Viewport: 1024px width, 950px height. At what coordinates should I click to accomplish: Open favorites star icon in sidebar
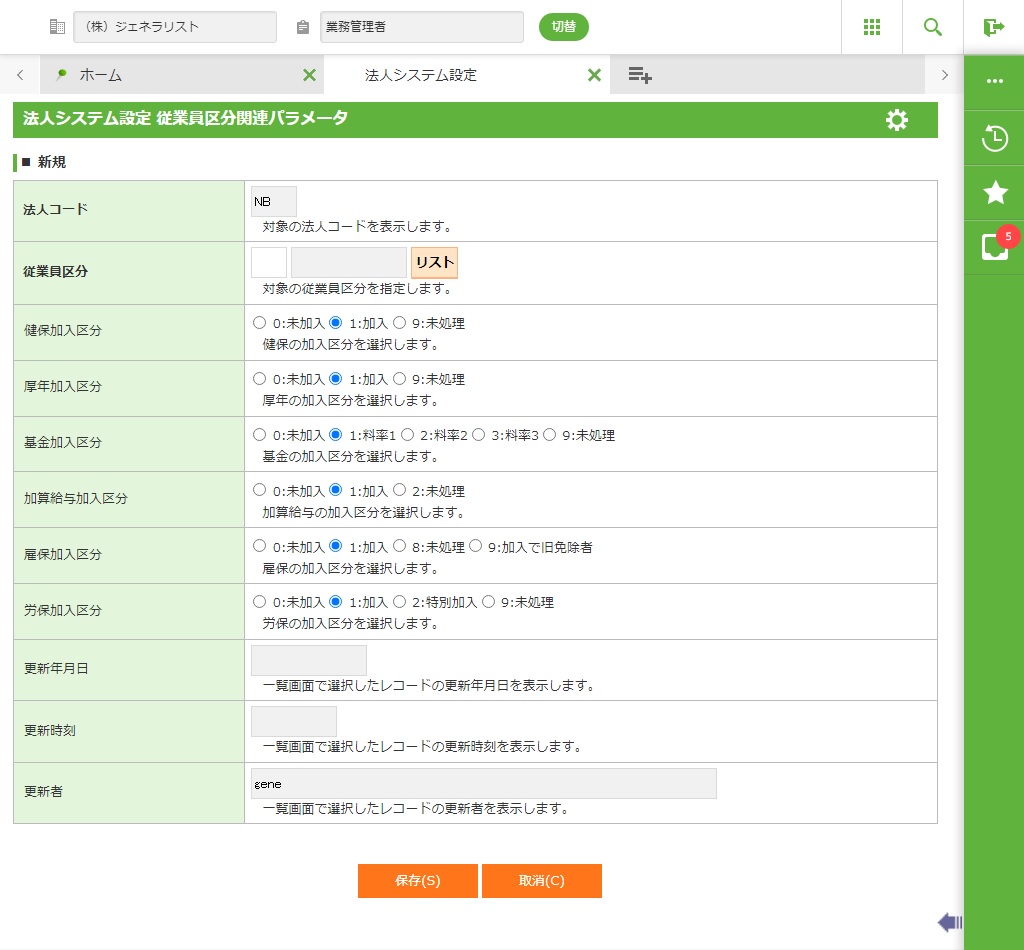click(x=994, y=193)
